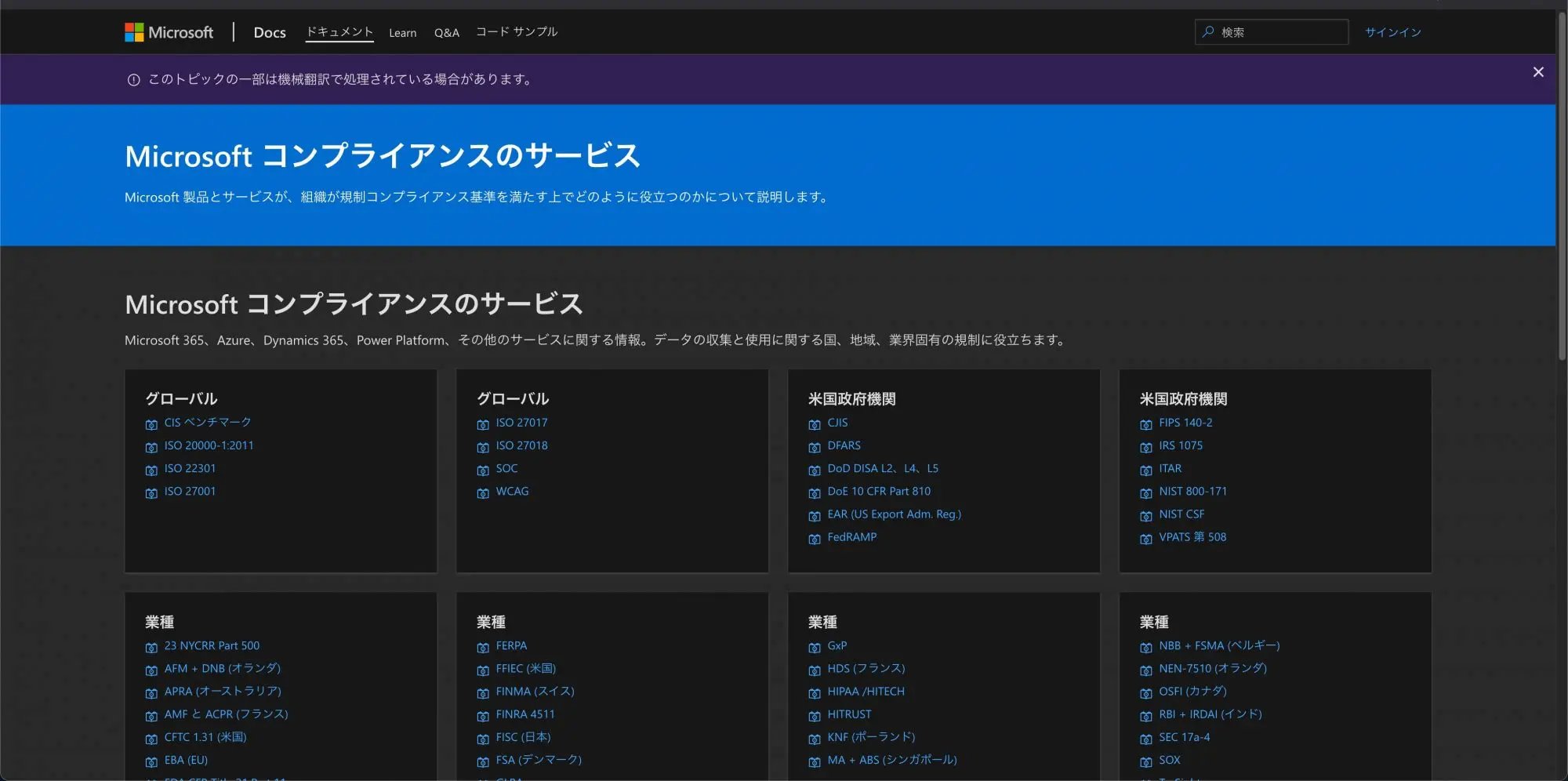Click icon next to SEC 17a-4
1568x781 pixels.
[1146, 739]
